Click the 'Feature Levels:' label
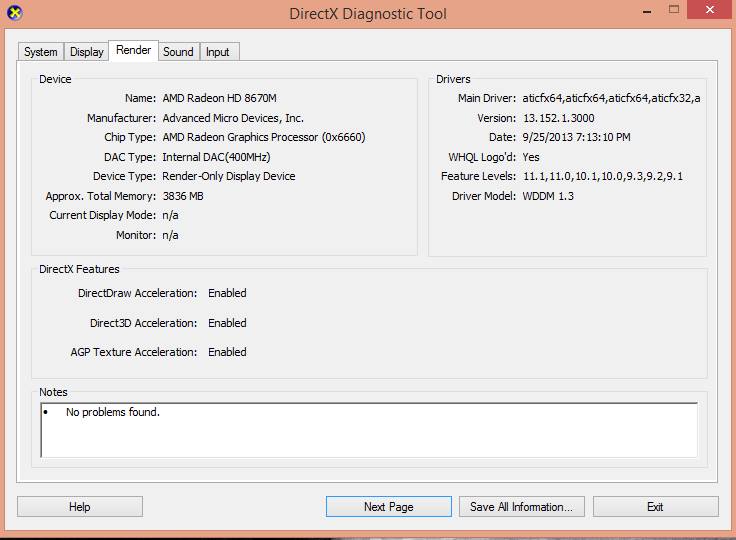 [x=478, y=176]
